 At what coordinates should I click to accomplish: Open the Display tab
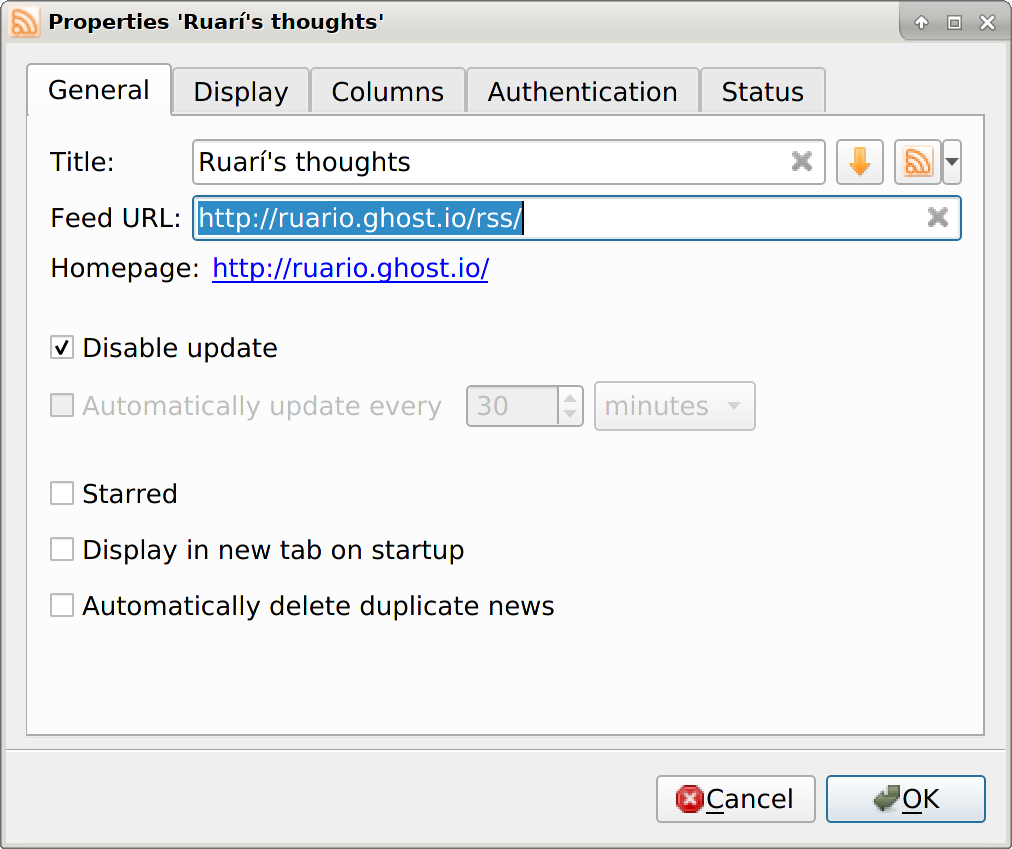(240, 91)
